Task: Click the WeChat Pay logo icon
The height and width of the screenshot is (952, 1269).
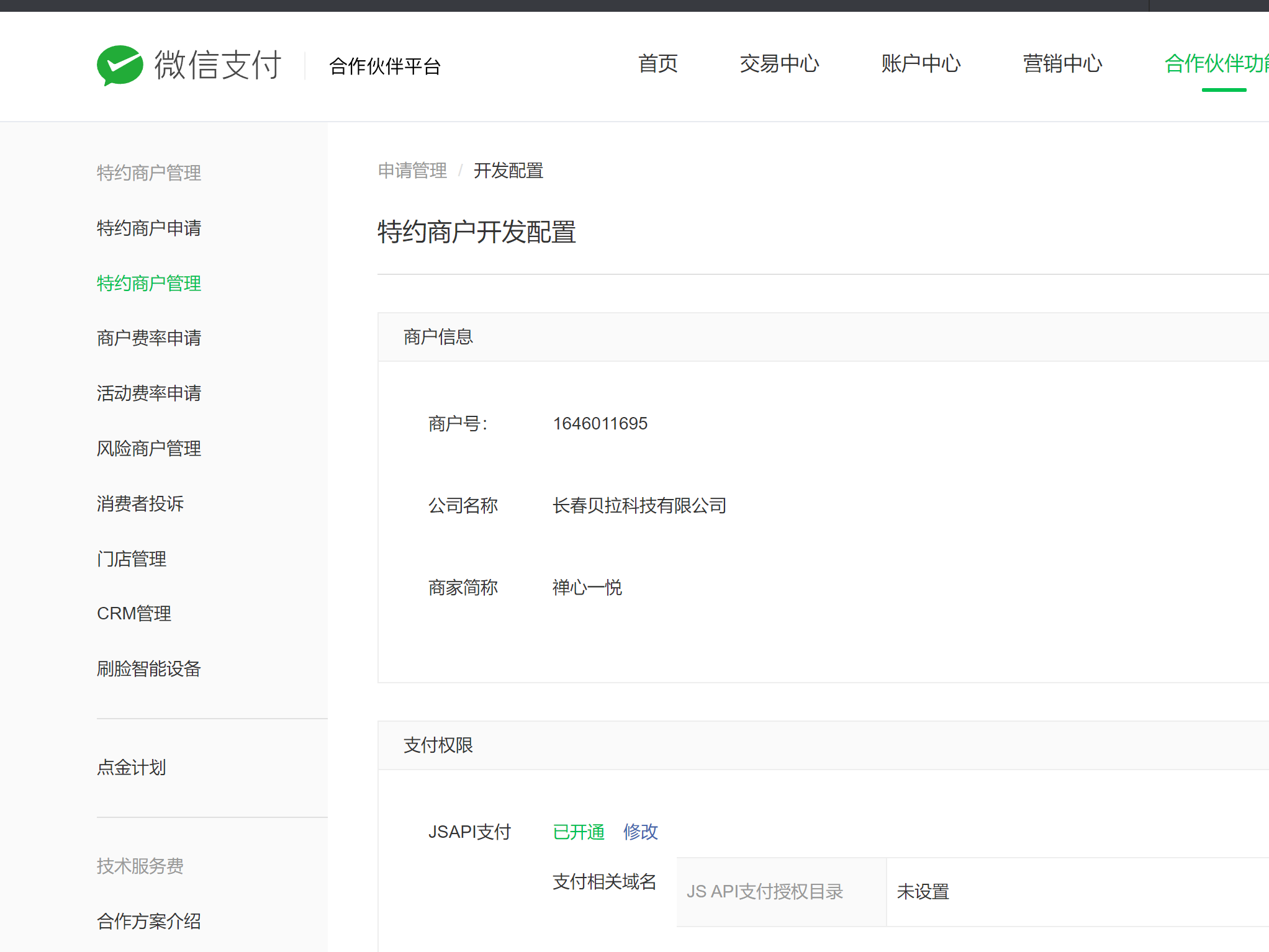Action: click(120, 65)
